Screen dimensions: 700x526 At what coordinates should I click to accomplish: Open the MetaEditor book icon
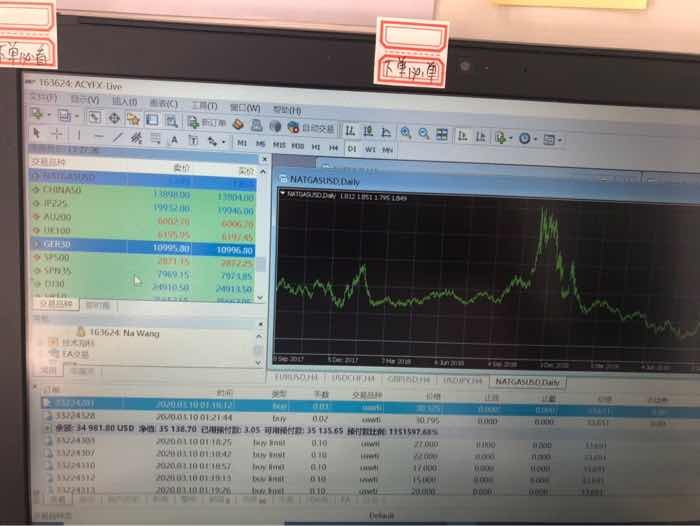tap(238, 124)
